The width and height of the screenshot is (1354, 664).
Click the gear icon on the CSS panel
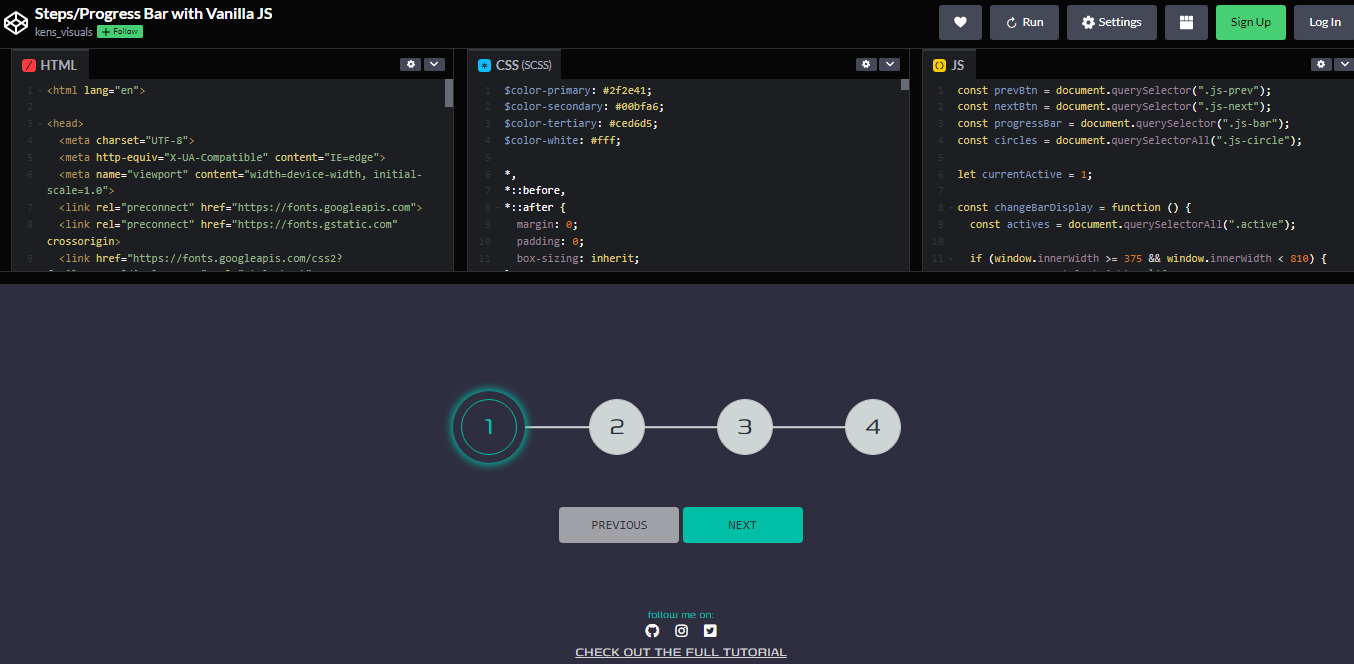point(866,63)
